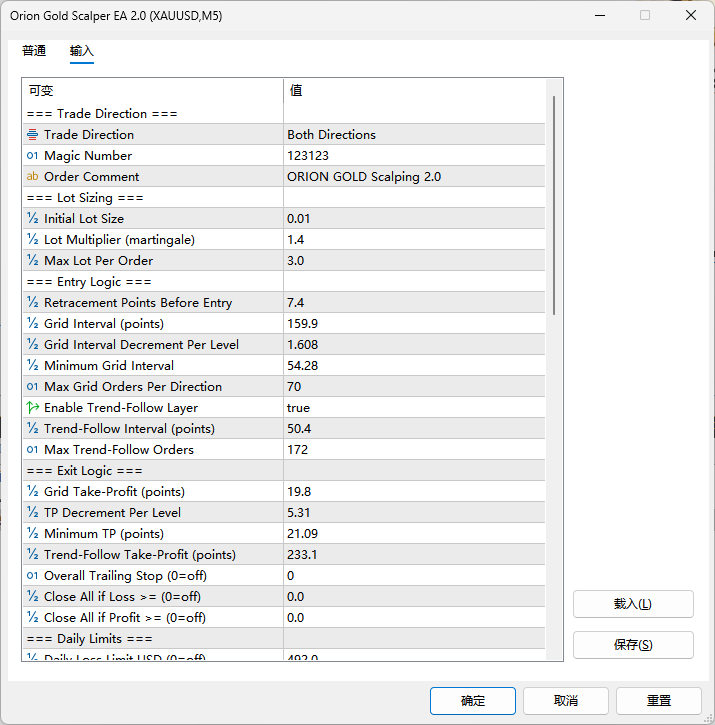Viewport: 715px width, 725px height.
Task: Click the parameter list vertical scrollbar thumb
Action: (x=554, y=205)
